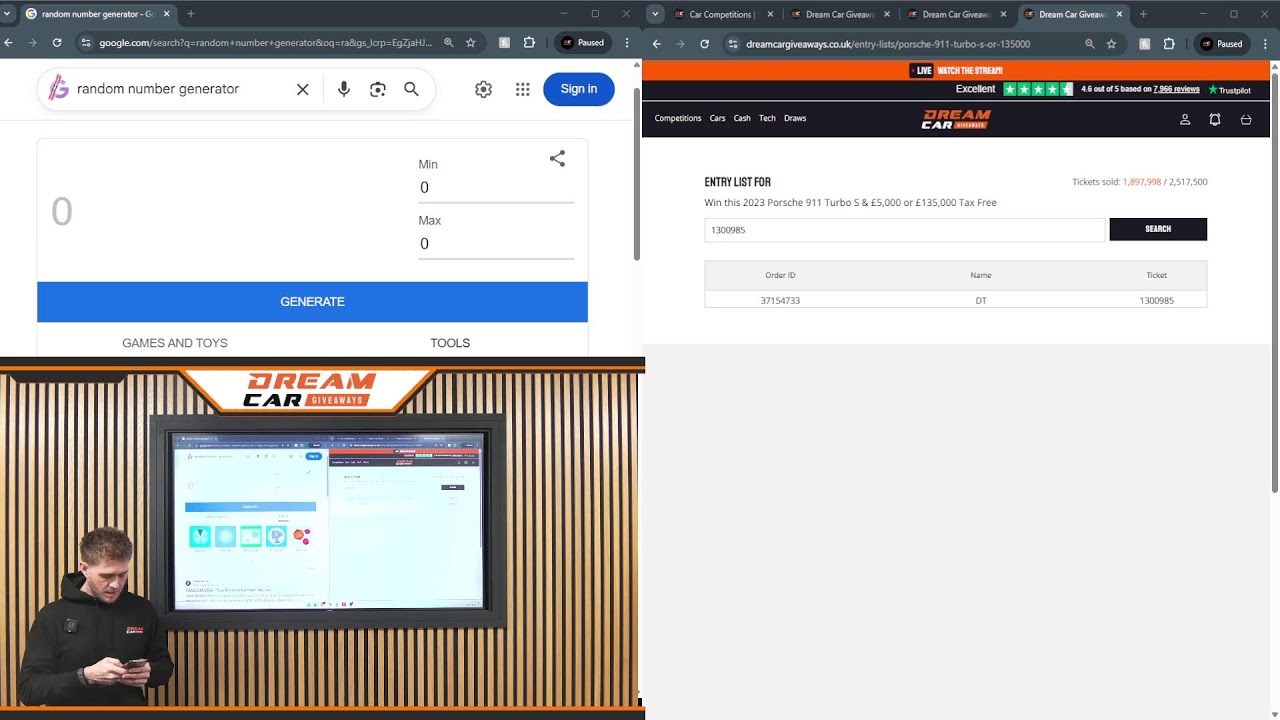This screenshot has height=720, width=1280.
Task: Click the Trustpilot star rating
Action: (1038, 89)
